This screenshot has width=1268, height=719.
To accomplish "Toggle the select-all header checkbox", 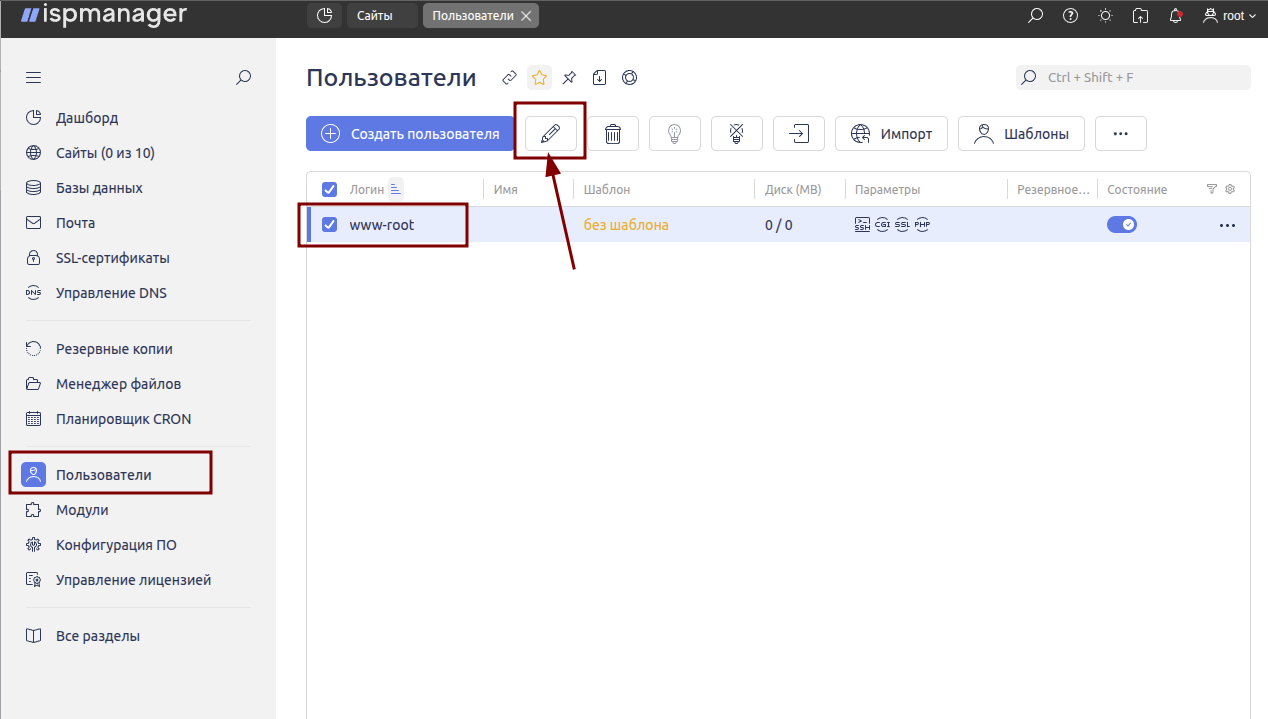I will [x=329, y=189].
